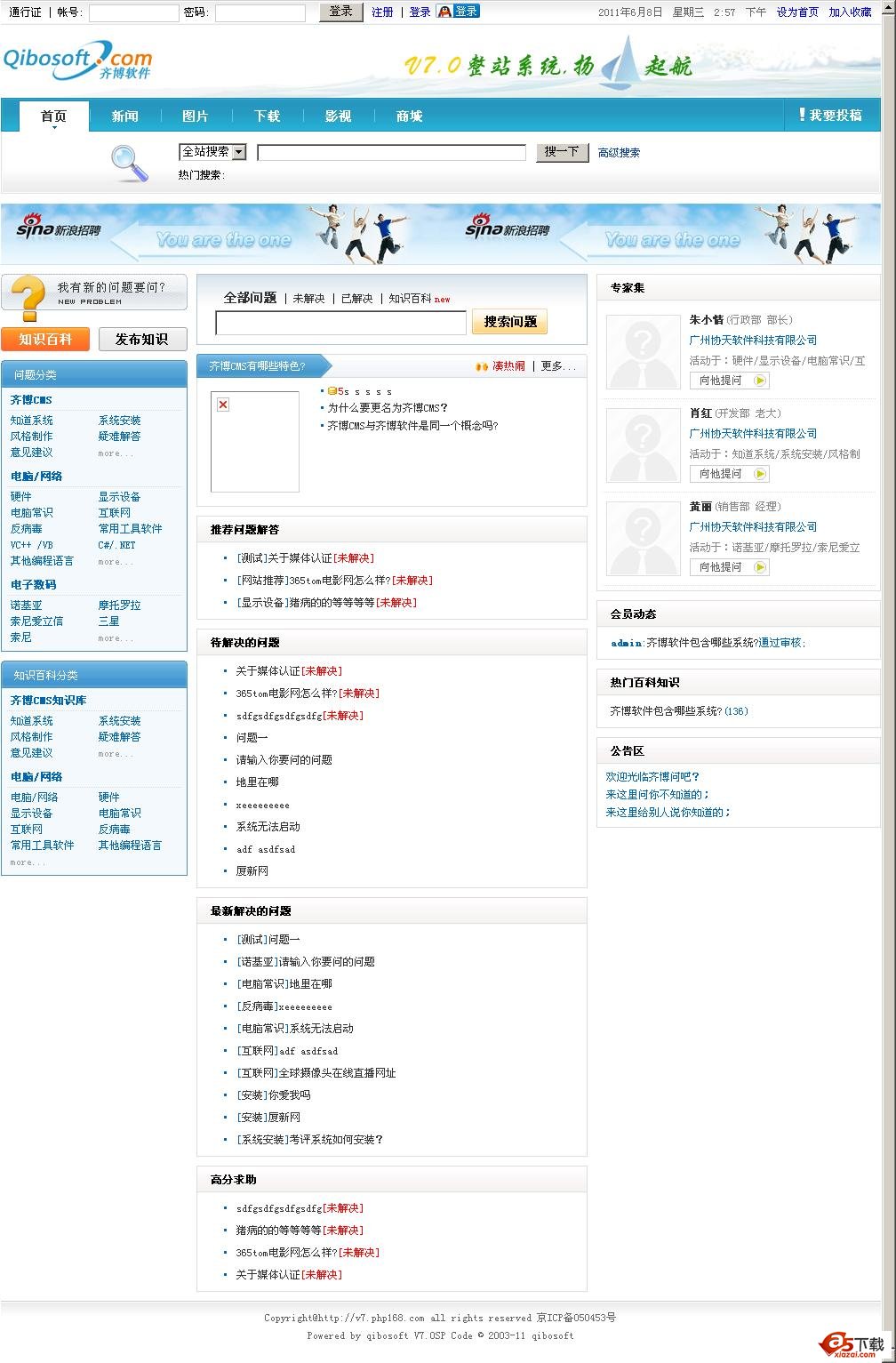
Task: Open pending question 地里在哪
Action: click(x=257, y=782)
